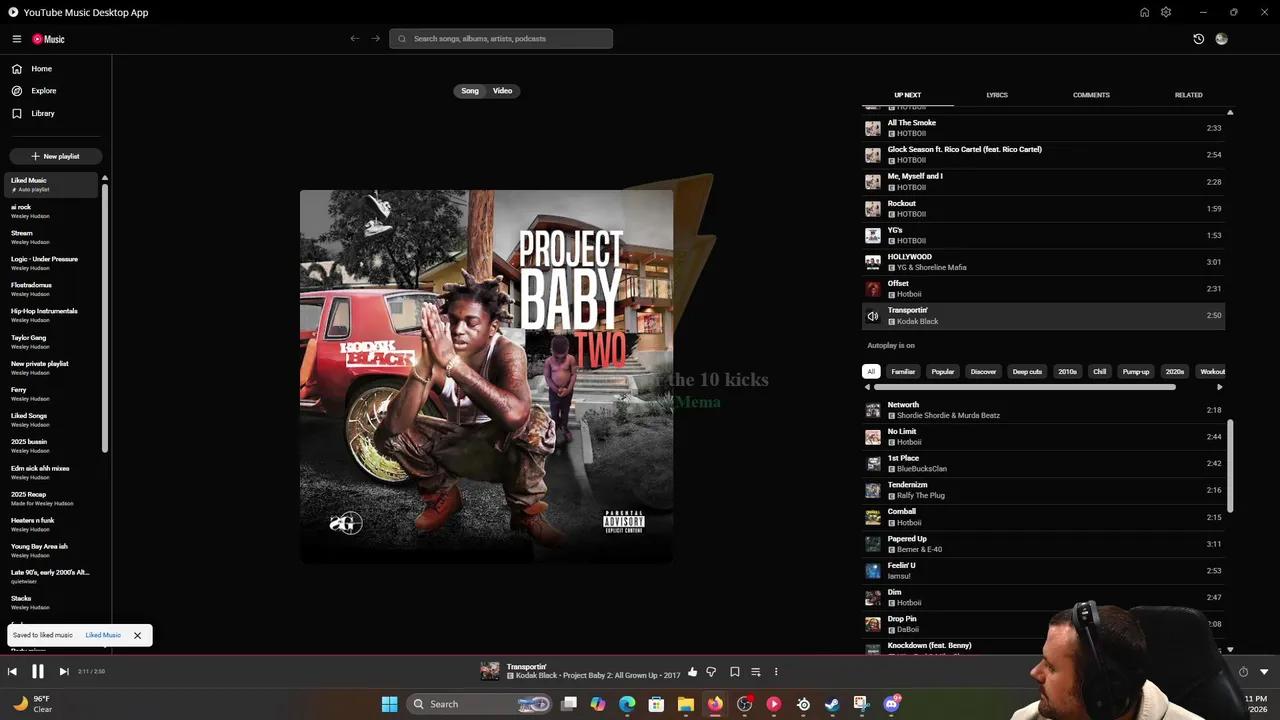
Task: Click the song progress bar above player controls
Action: [640, 656]
